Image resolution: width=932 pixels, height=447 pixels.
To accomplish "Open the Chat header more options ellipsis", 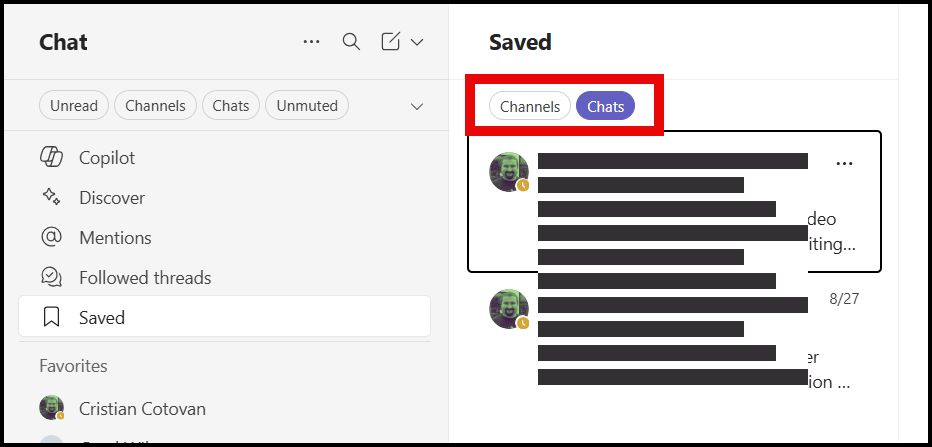I will click(311, 42).
